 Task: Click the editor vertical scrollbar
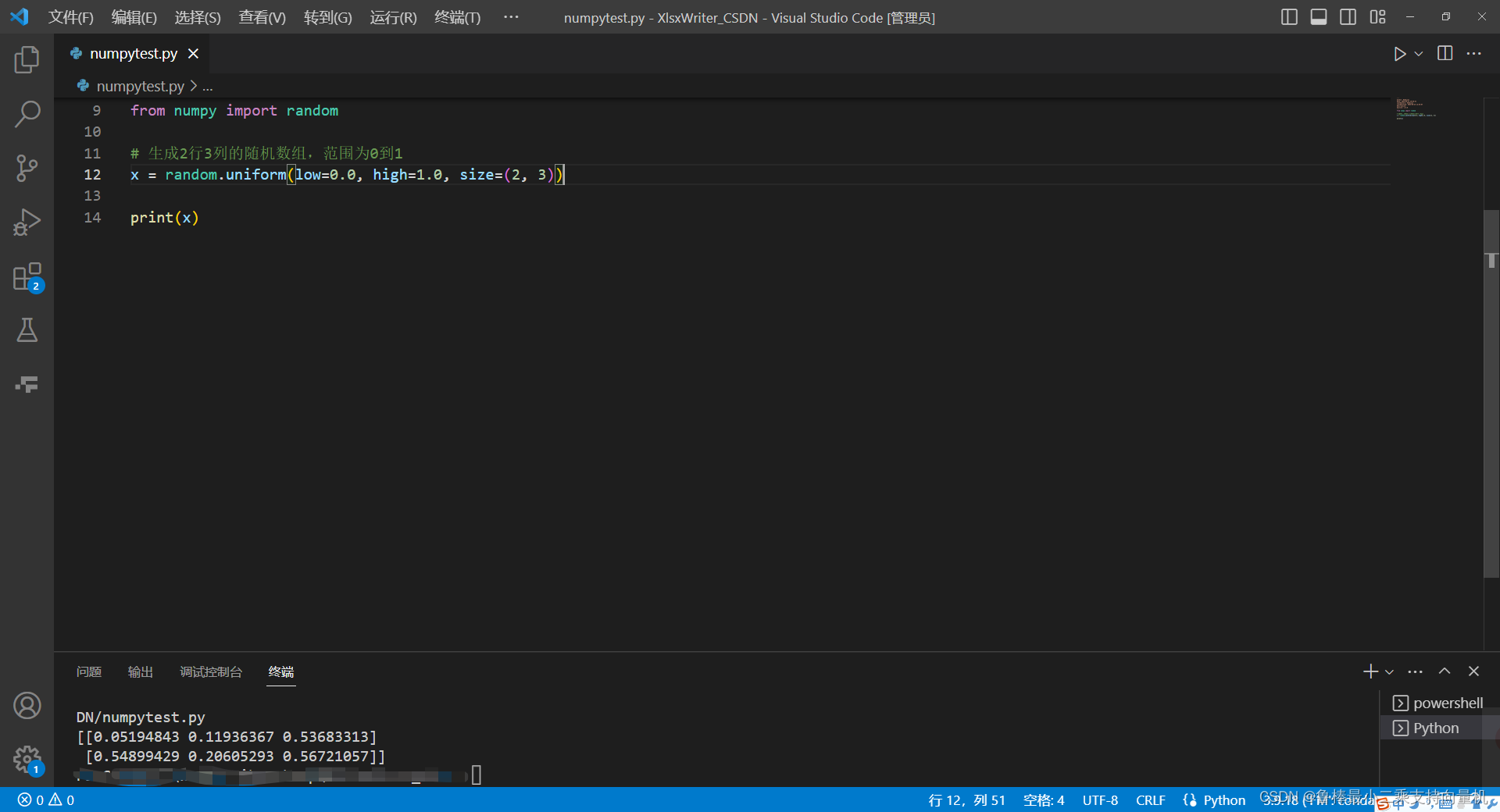(x=1491, y=394)
